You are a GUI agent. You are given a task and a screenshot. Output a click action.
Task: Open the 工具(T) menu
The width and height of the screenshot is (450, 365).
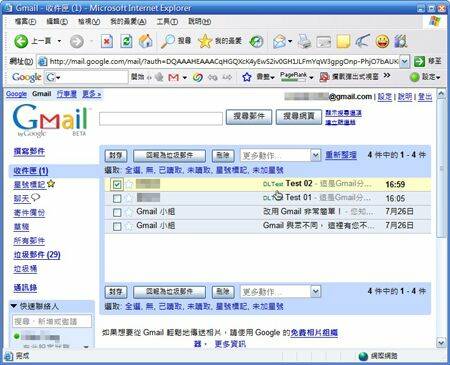tap(167, 21)
